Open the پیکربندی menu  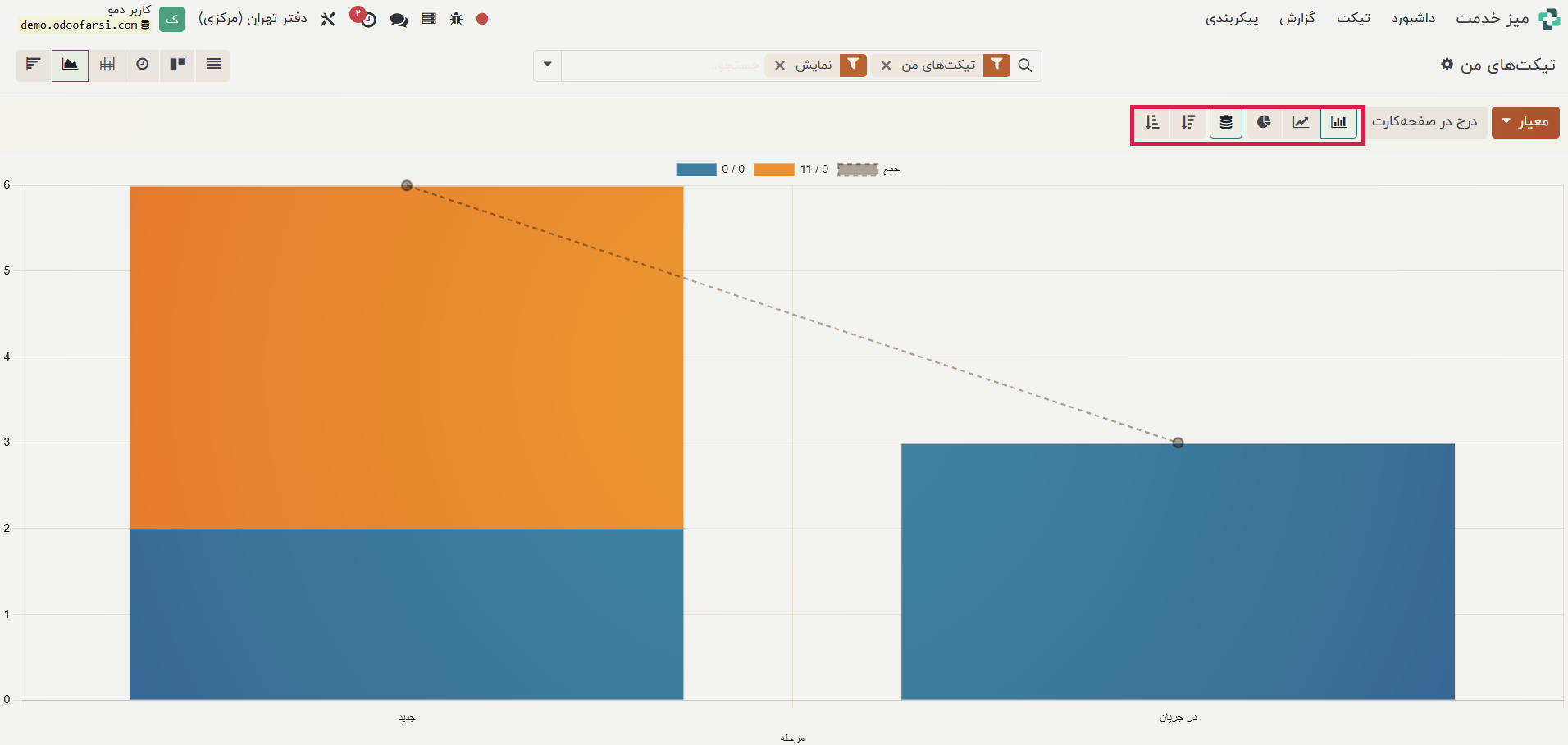pos(1231,18)
